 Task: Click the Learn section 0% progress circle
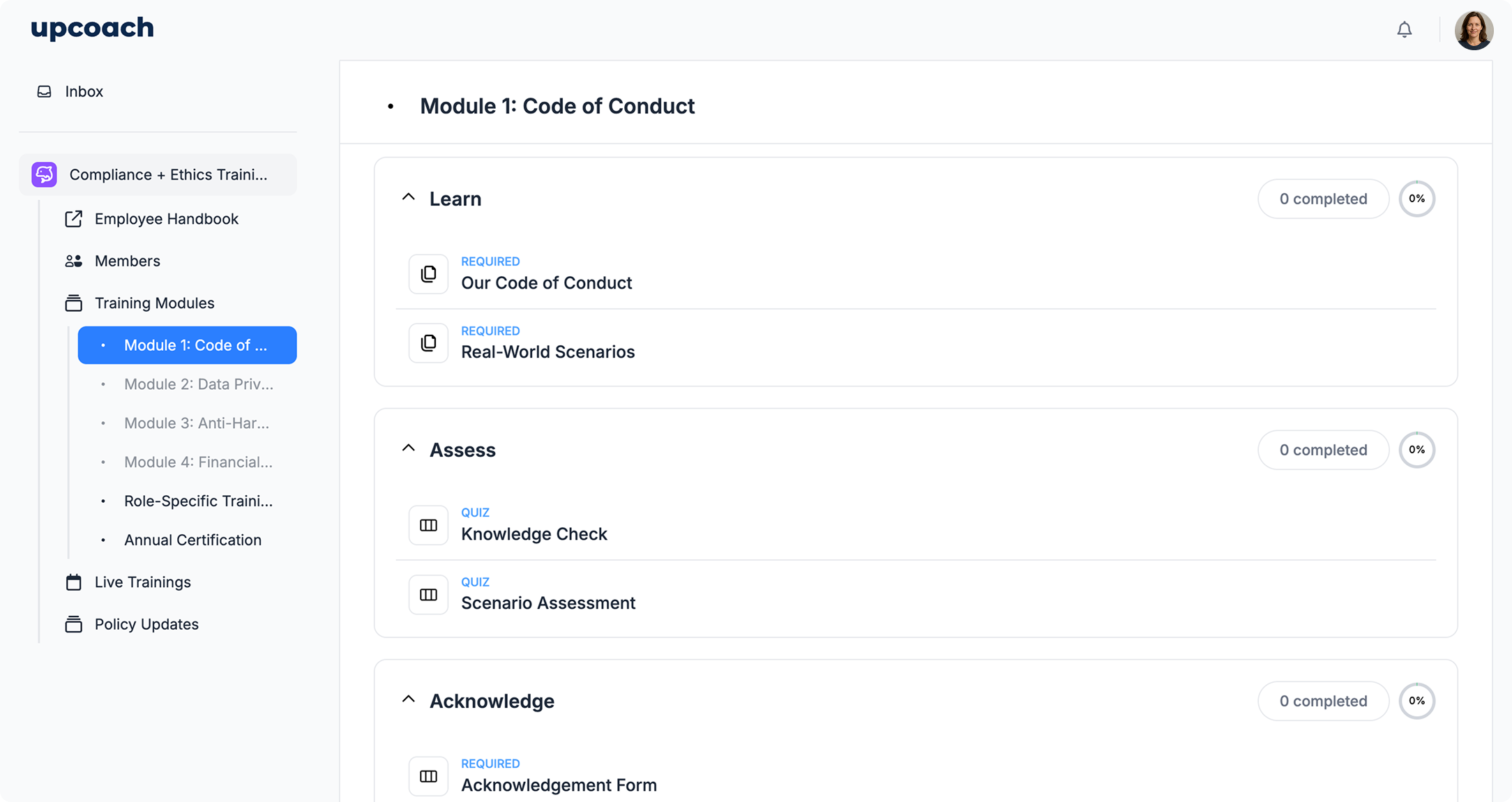(x=1416, y=199)
